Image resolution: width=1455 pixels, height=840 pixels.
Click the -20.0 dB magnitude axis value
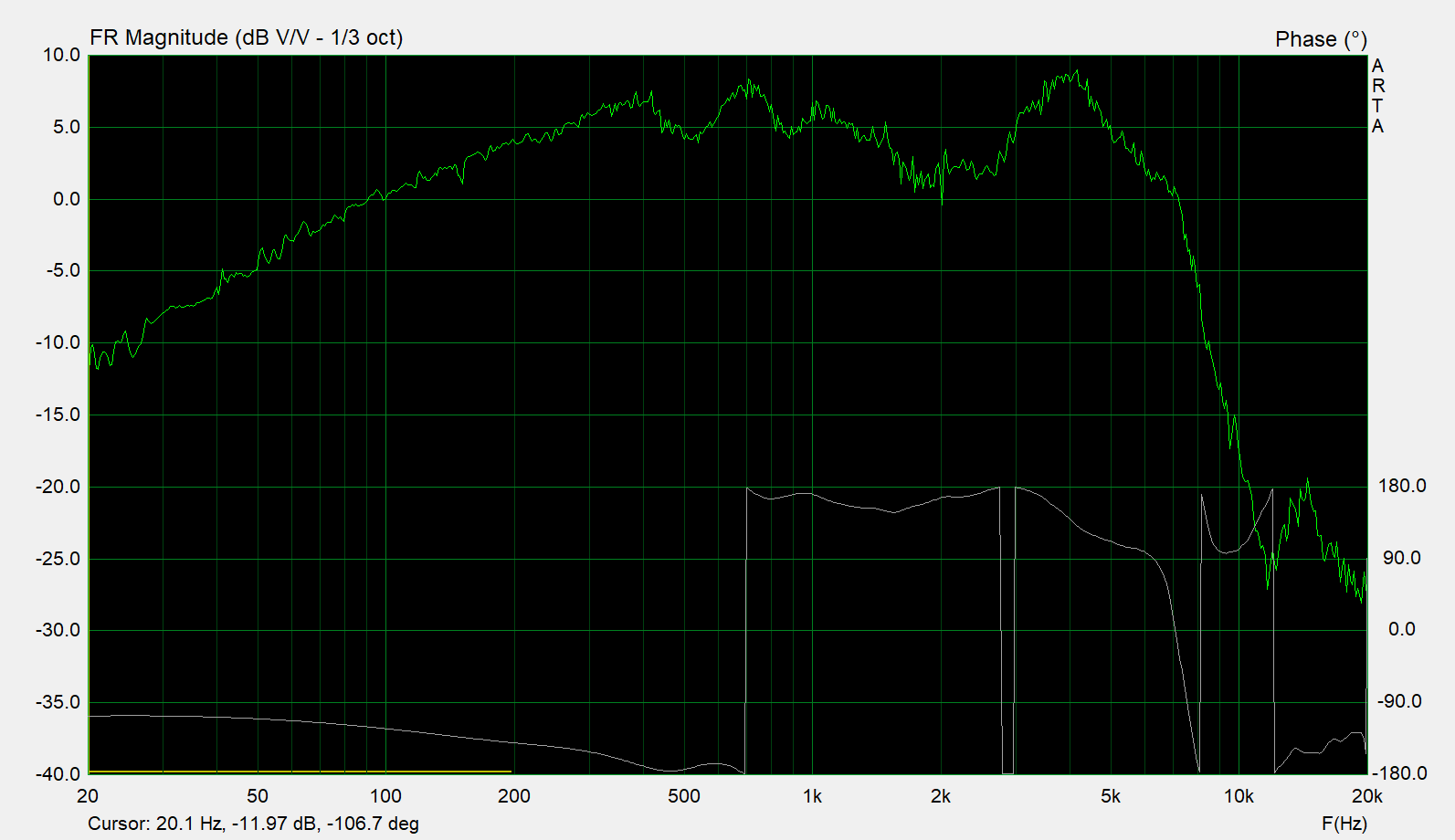58,487
